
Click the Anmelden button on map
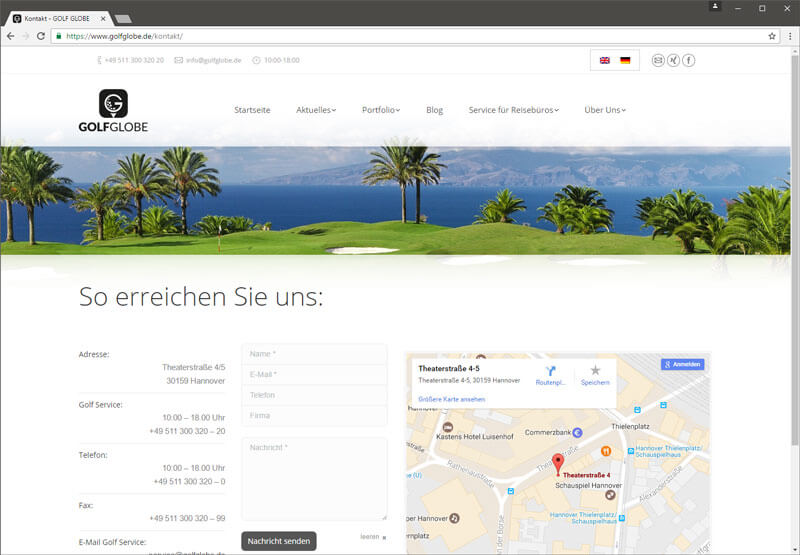(x=683, y=364)
